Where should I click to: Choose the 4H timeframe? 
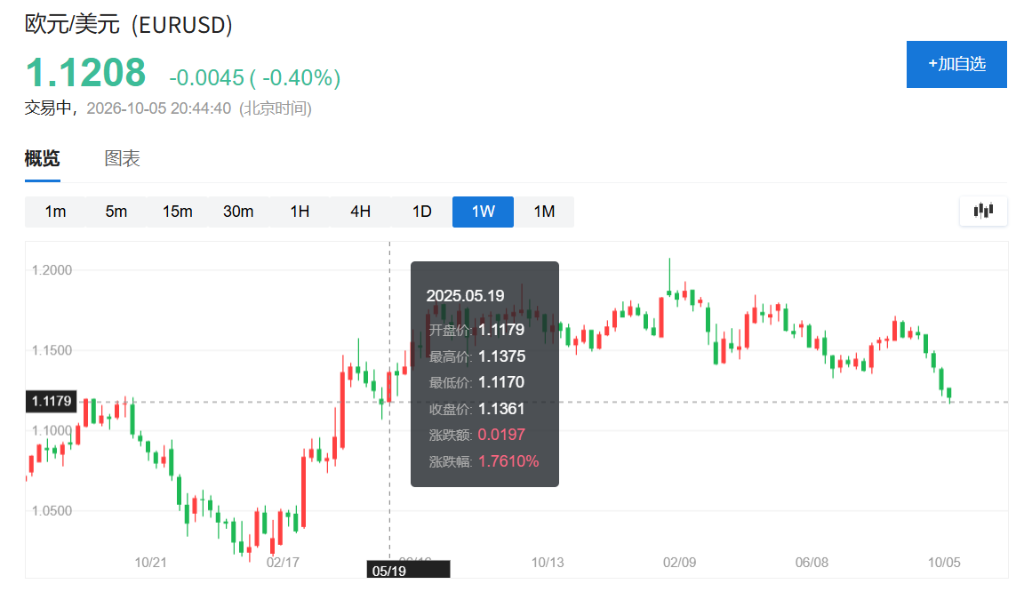360,212
